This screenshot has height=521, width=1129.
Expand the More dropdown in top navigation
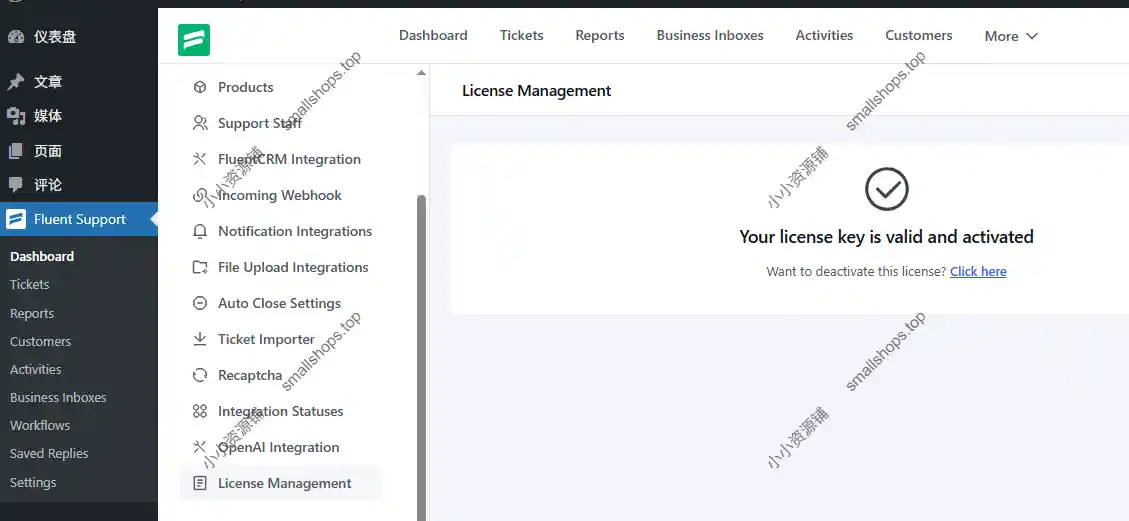tap(1011, 36)
